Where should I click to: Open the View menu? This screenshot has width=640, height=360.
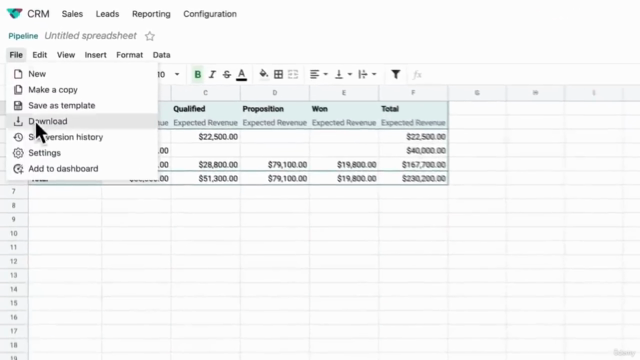pos(66,55)
